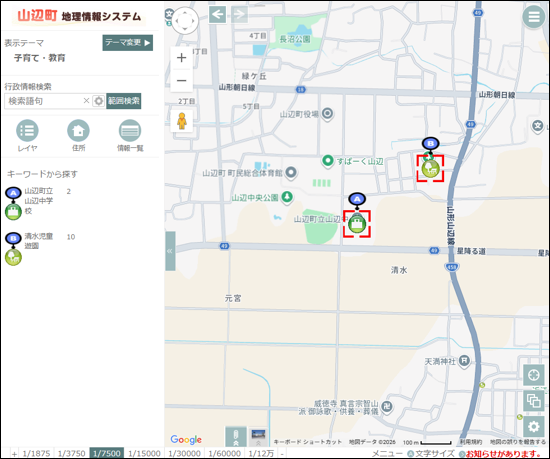550x459 pixels.
Task: Select the active 1/7500 scale tab
Action: [107, 453]
